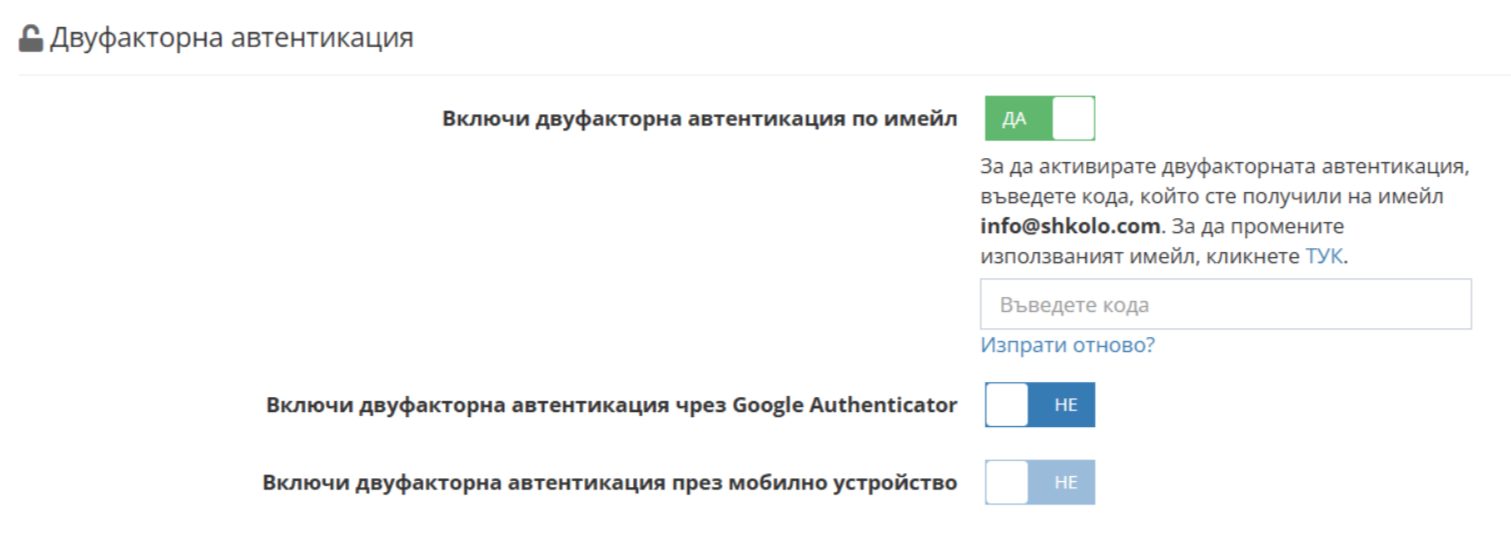Click the bold info@shkolo.com email address

point(1070,225)
